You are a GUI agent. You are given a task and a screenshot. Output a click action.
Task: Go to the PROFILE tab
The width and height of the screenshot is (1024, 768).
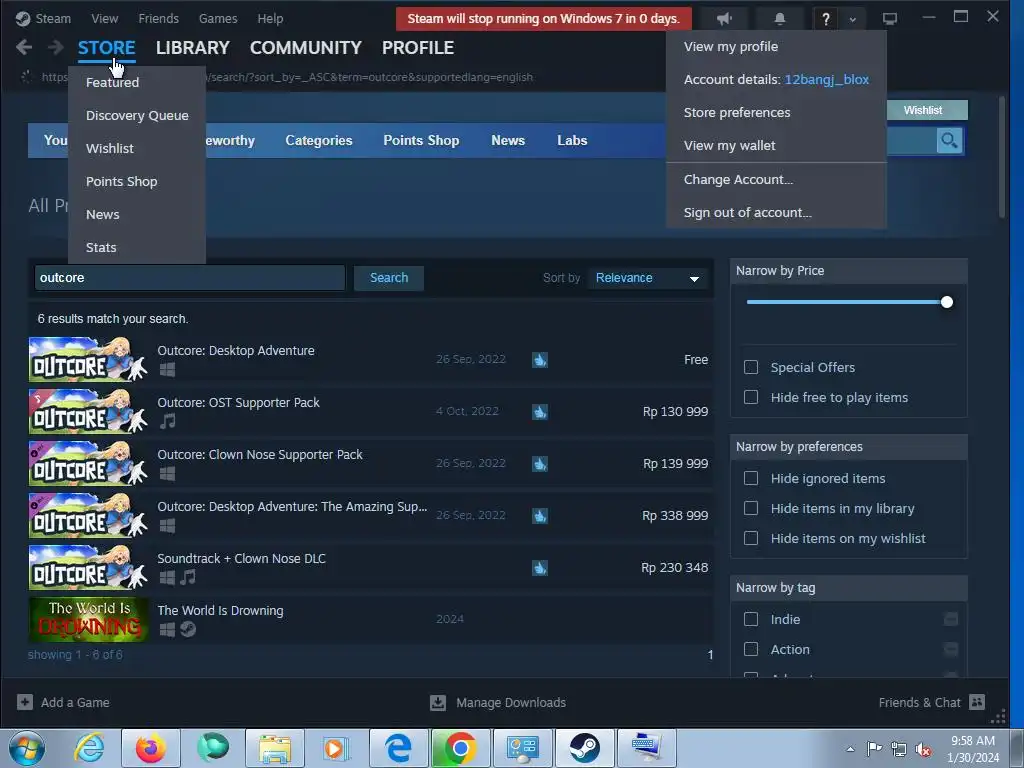(x=418, y=48)
